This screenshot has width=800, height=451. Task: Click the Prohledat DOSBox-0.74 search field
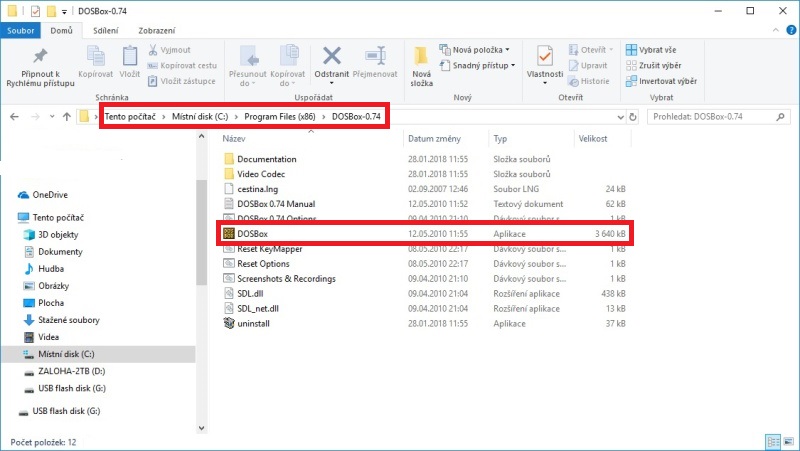pyautogui.click(x=718, y=117)
